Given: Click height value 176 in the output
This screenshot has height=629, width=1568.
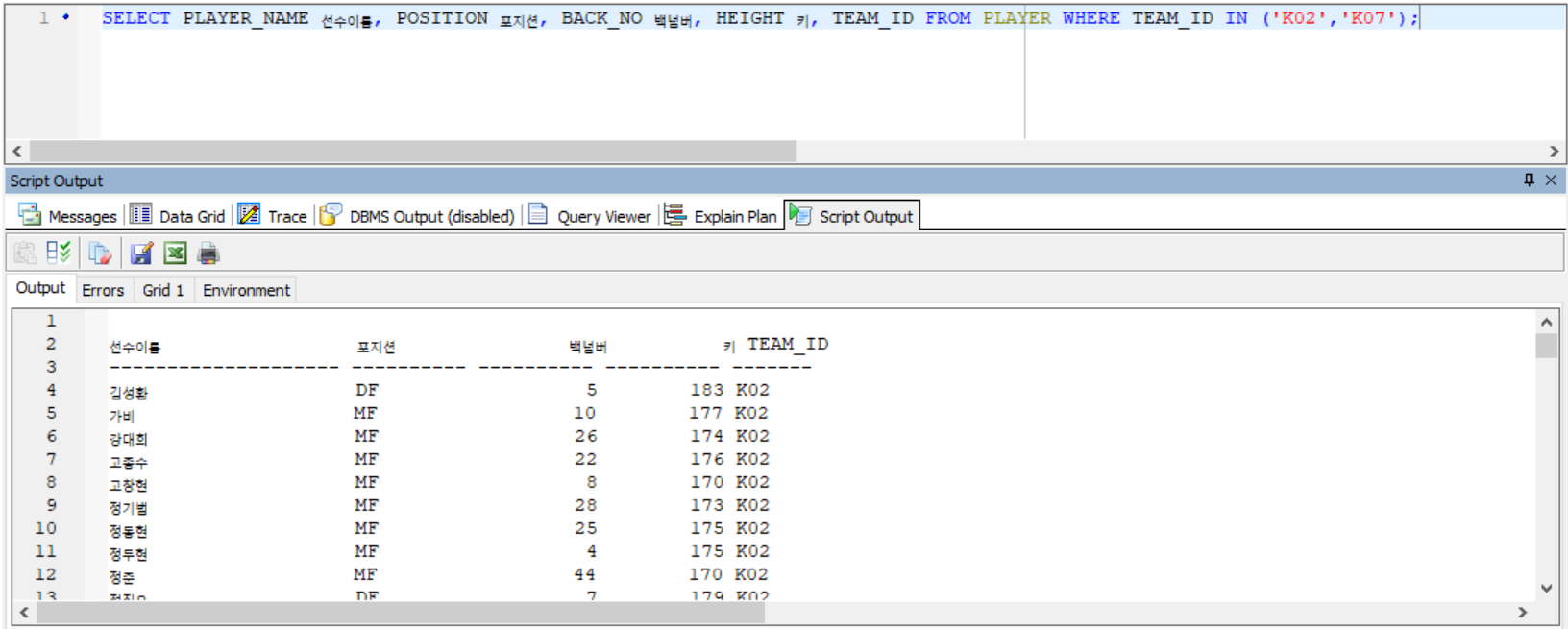Looking at the screenshot, I should tap(706, 459).
